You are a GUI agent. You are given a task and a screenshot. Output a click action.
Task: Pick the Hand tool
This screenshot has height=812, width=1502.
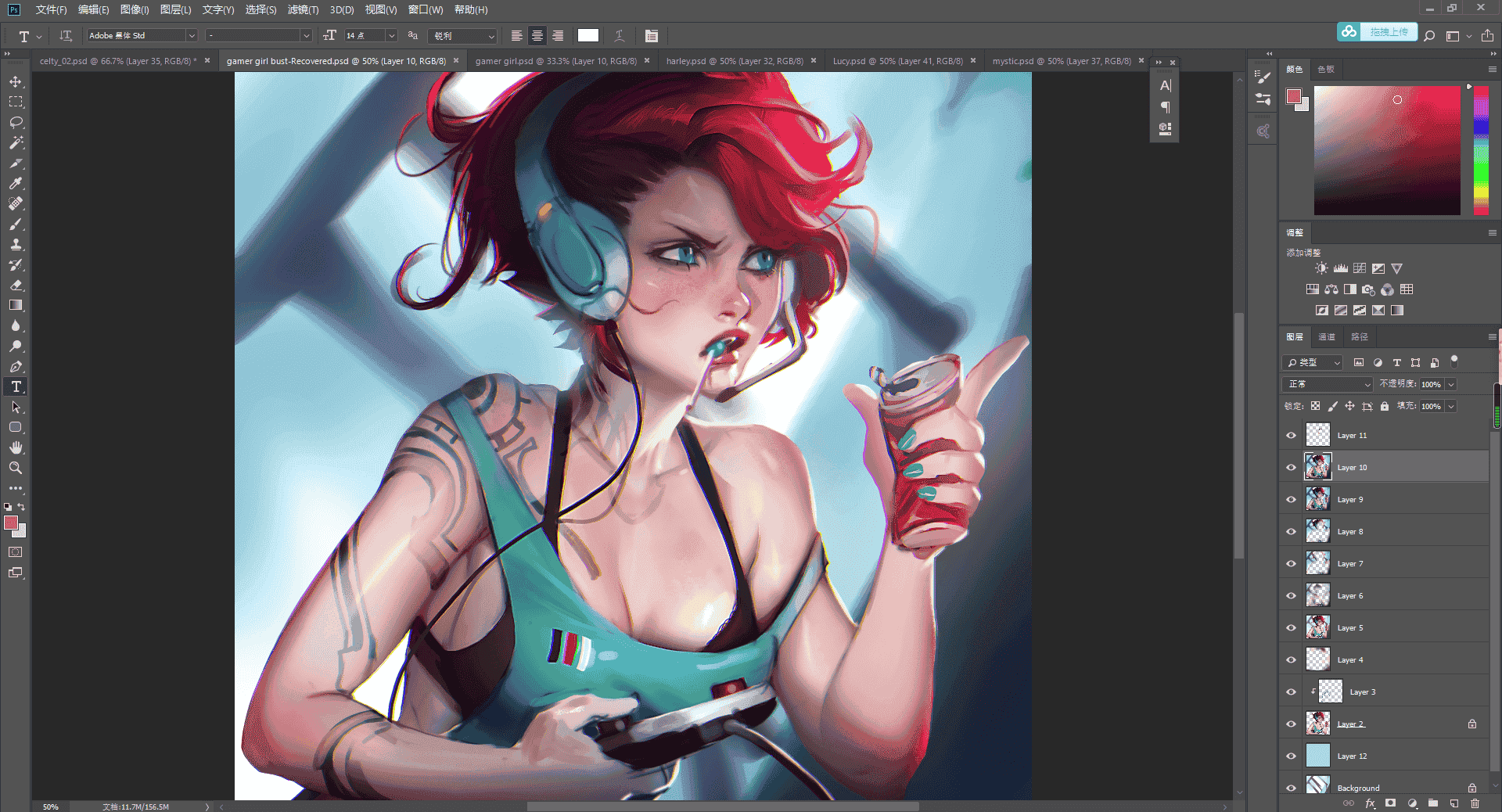click(x=16, y=447)
